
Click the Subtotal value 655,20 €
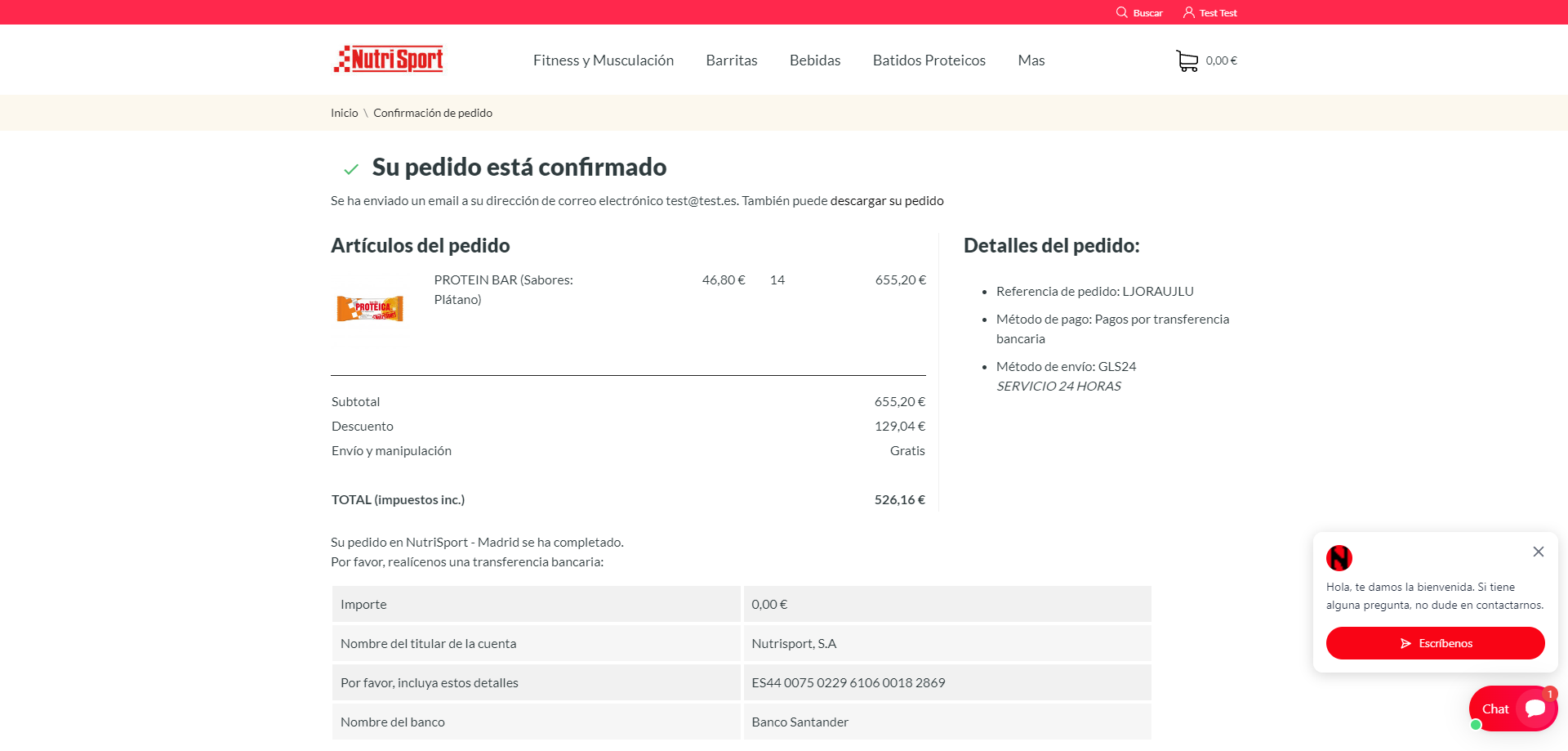coord(900,402)
